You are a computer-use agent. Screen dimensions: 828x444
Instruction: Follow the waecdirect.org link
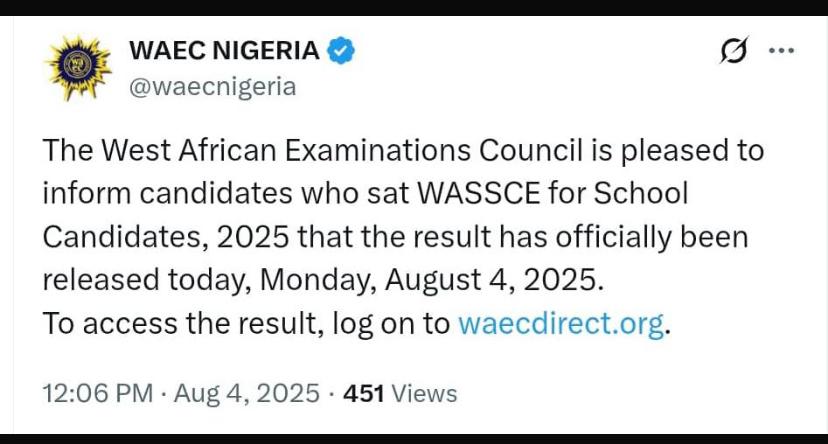[x=561, y=323]
